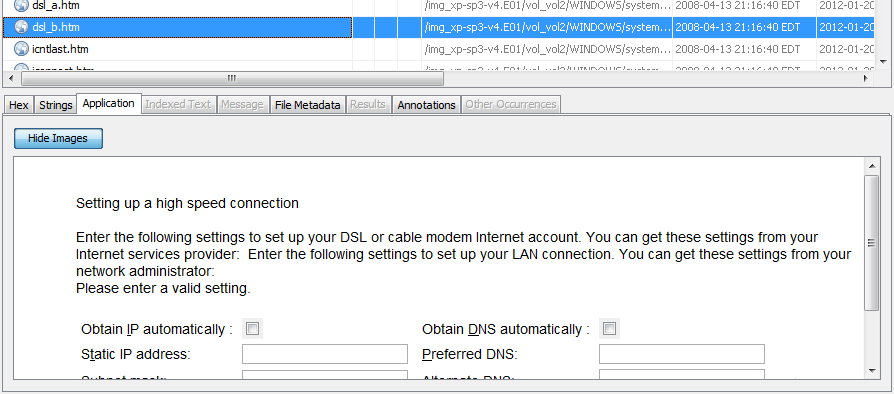Click the content viewer vertical scrollbar thumb
This screenshot has width=894, height=394.
pos(872,243)
